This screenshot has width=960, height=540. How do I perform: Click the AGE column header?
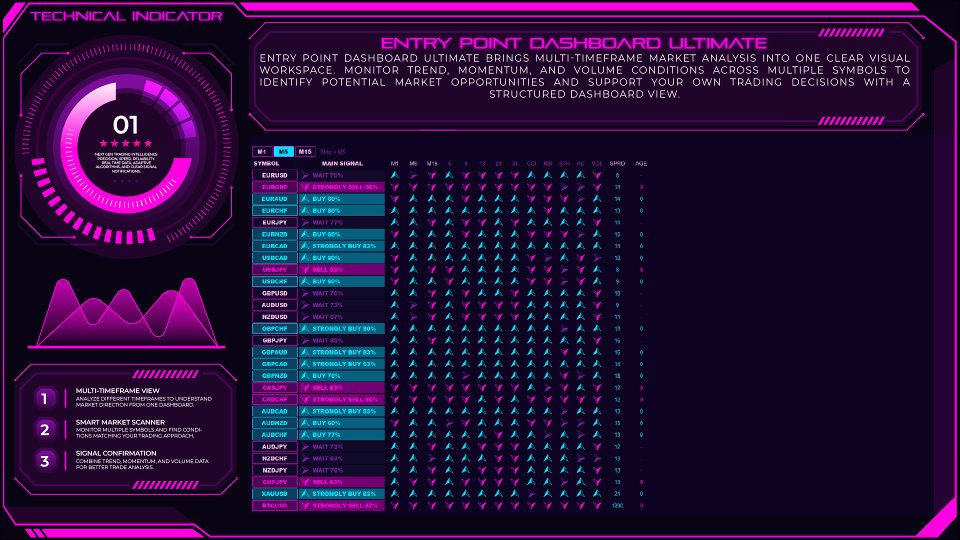[641, 163]
